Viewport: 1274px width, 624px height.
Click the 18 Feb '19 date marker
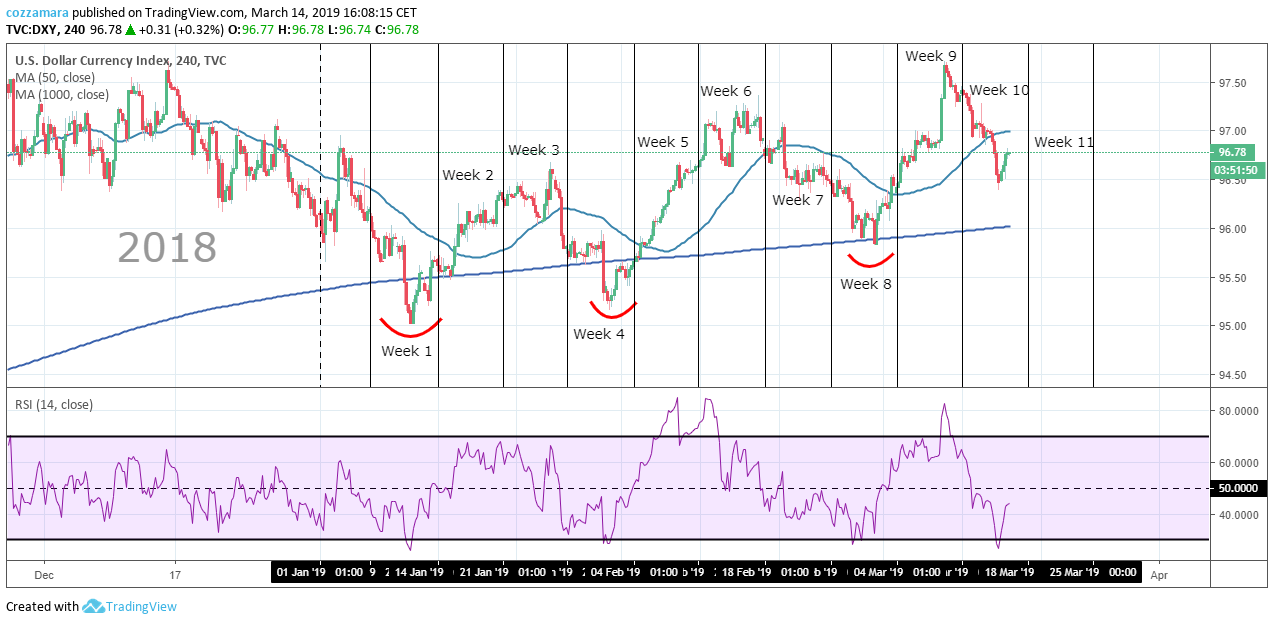point(747,572)
